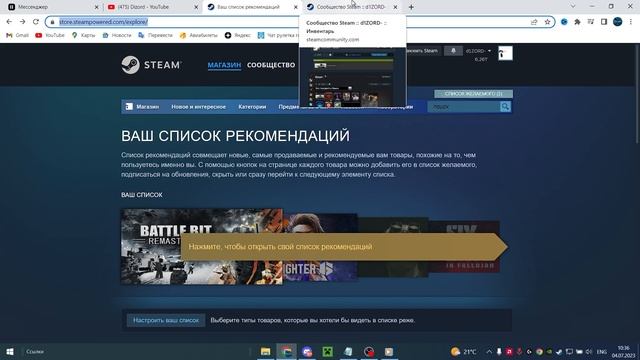
Task: Close the Мессенджер tab
Action: (97, 7)
